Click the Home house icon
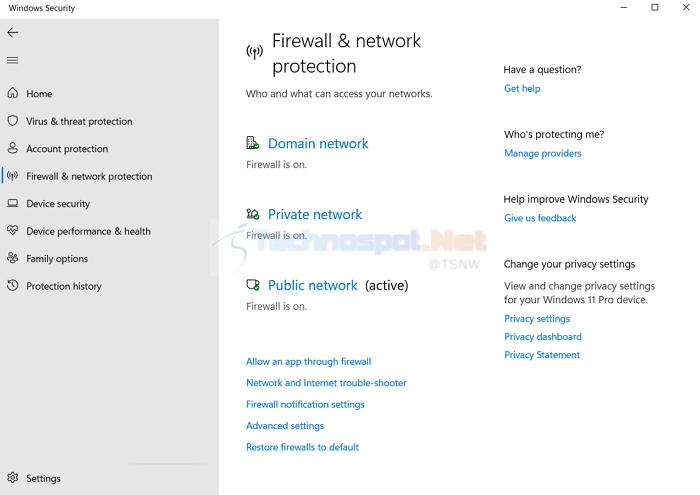 [13, 93]
